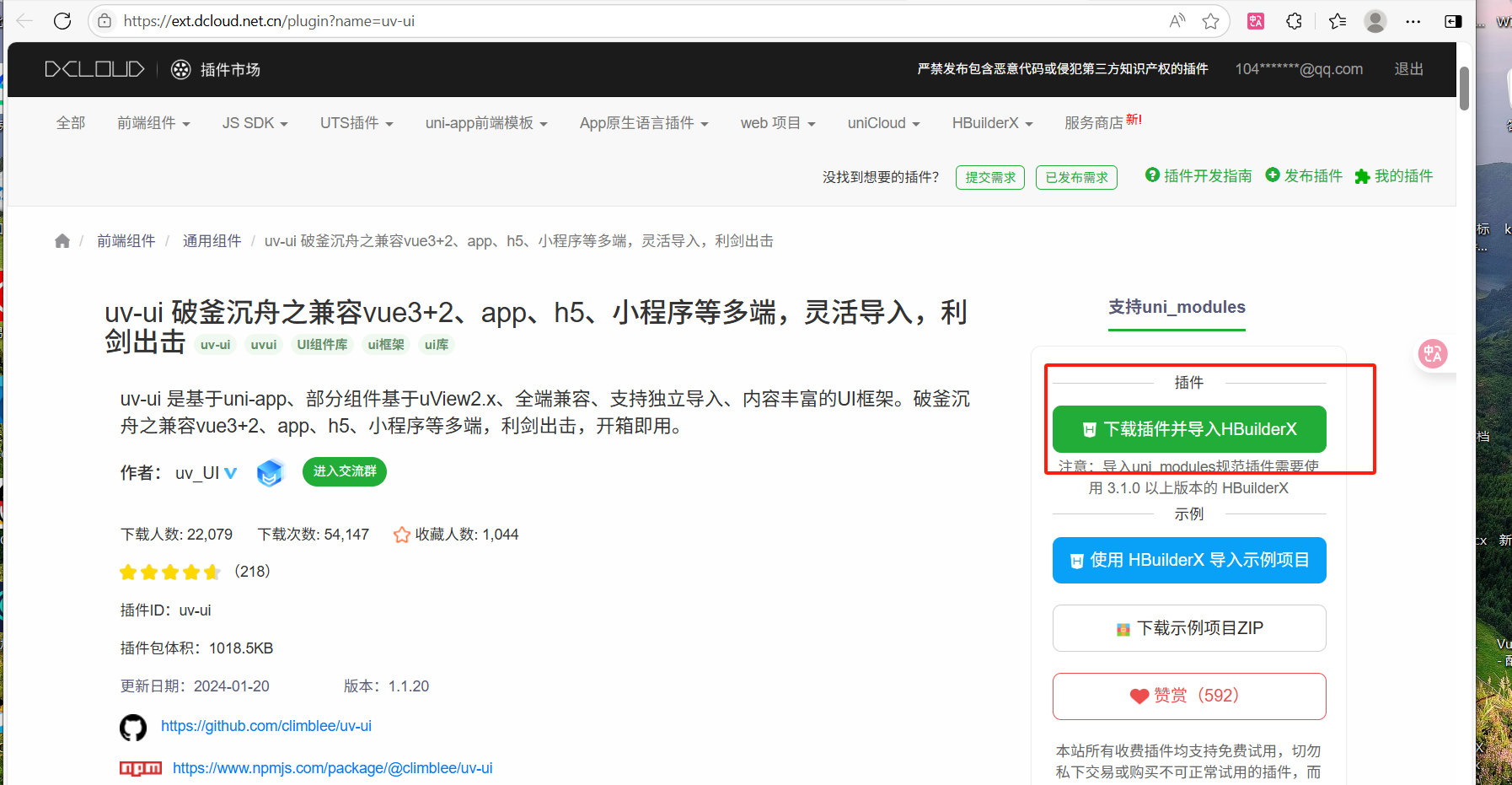Viewport: 1512px width, 785px height.
Task: Click the account email 104*******@qq.com
Action: pyautogui.click(x=1299, y=69)
